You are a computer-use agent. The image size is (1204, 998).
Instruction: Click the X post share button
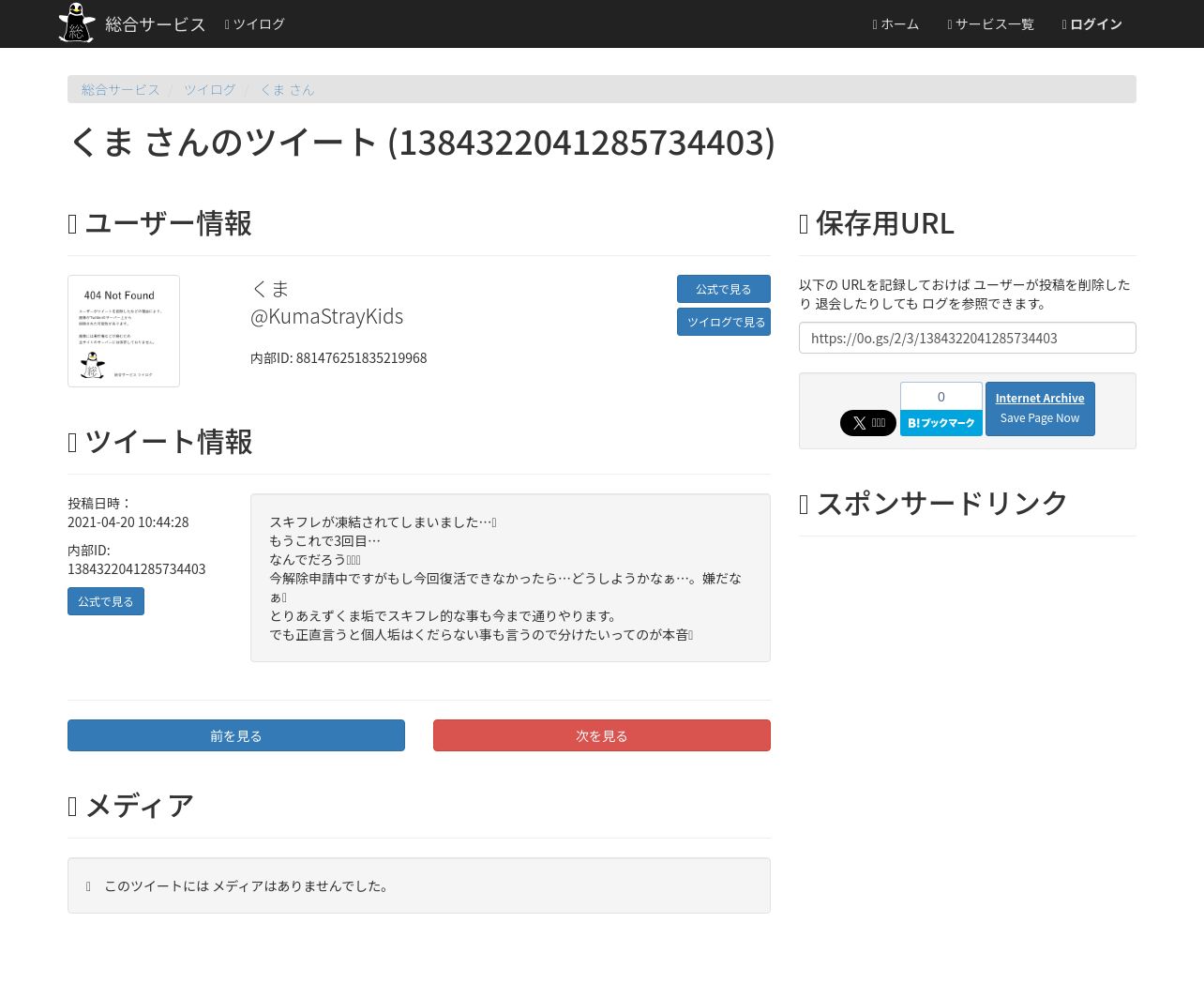coord(868,423)
